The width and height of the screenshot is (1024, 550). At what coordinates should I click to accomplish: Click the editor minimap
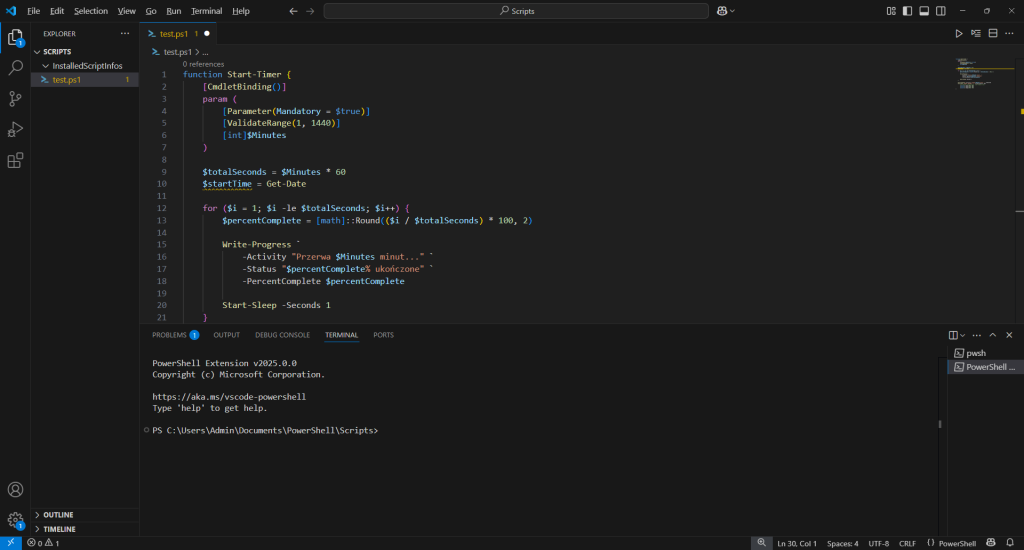(983, 73)
